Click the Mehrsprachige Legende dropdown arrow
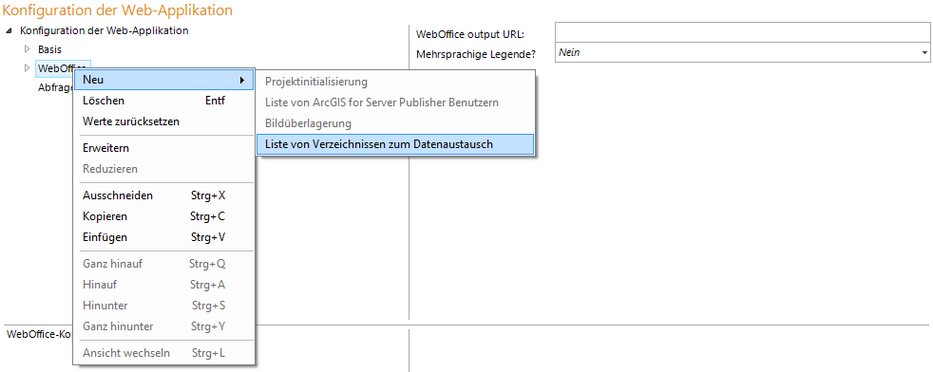Image resolution: width=933 pixels, height=372 pixels. 925,53
